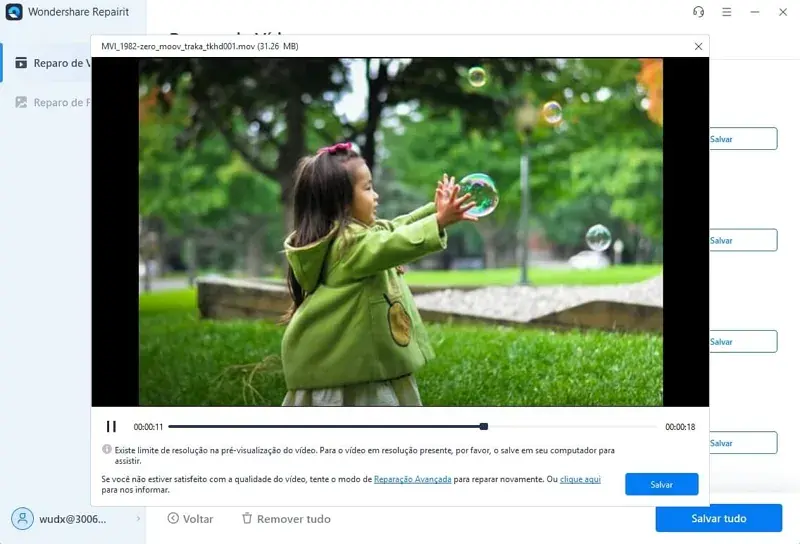The width and height of the screenshot is (800, 544).
Task: Click the user avatar icon for wudx account
Action: [22, 518]
